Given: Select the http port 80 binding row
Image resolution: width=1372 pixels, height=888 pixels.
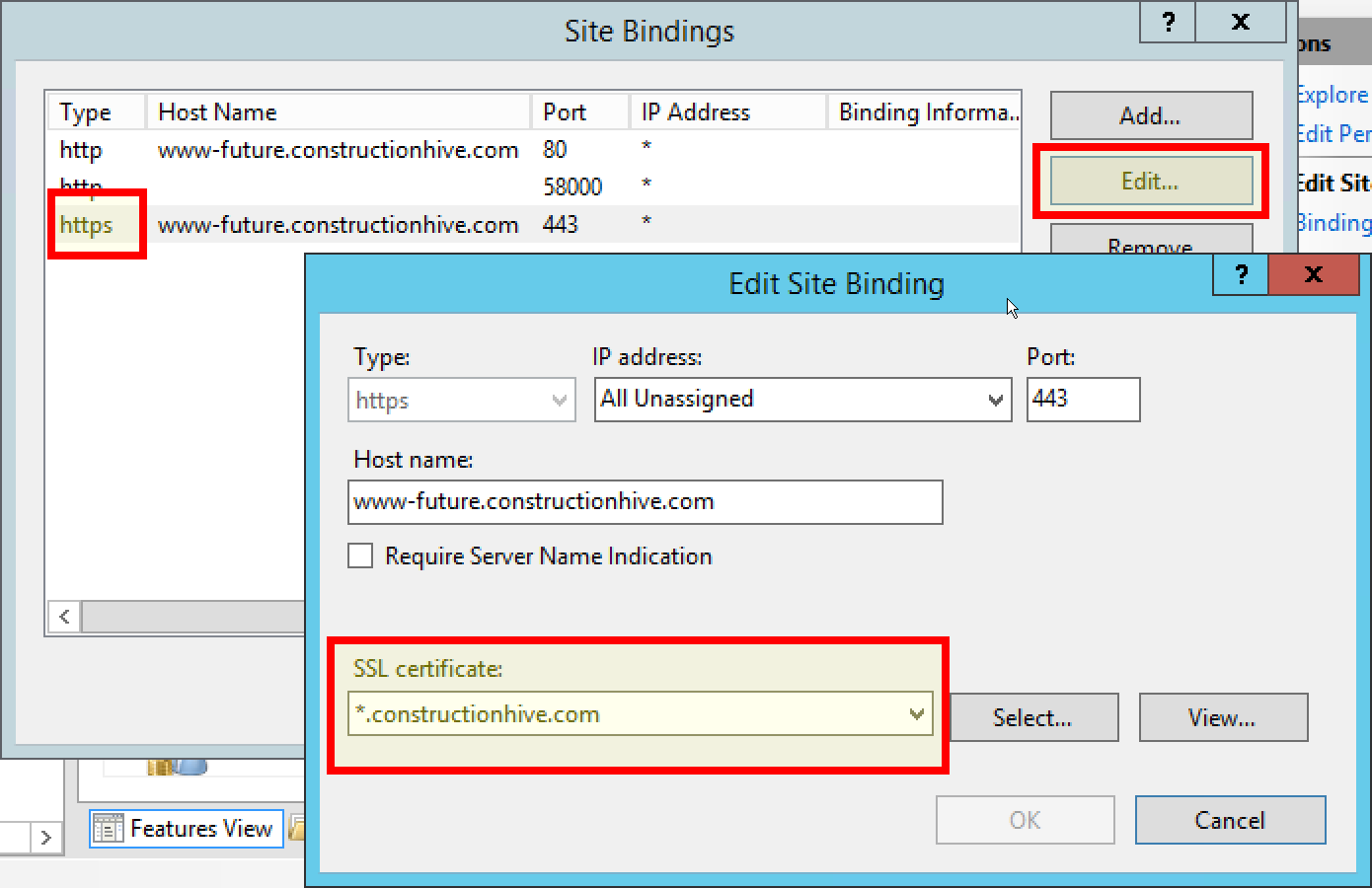Looking at the screenshot, I should [336, 150].
